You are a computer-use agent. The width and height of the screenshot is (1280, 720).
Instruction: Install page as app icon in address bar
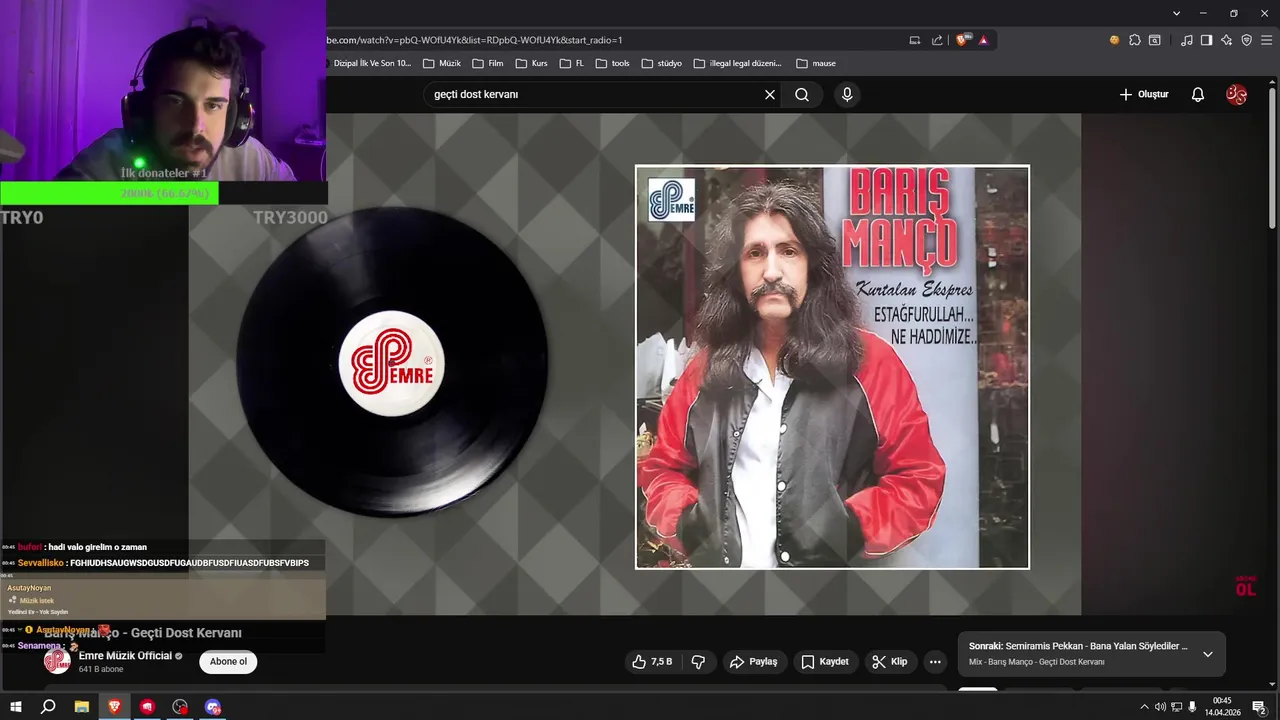(x=914, y=40)
